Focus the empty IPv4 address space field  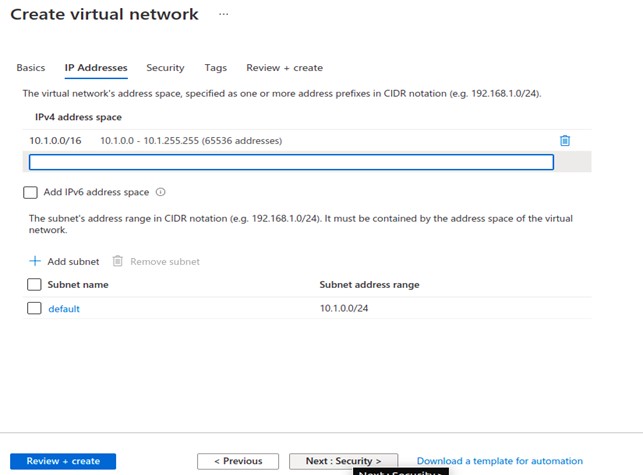click(x=291, y=162)
